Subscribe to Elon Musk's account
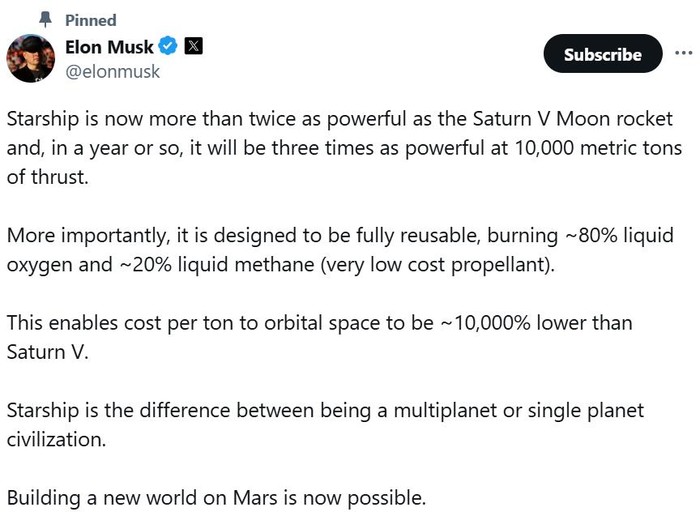This screenshot has width=700, height=516. 603,54
